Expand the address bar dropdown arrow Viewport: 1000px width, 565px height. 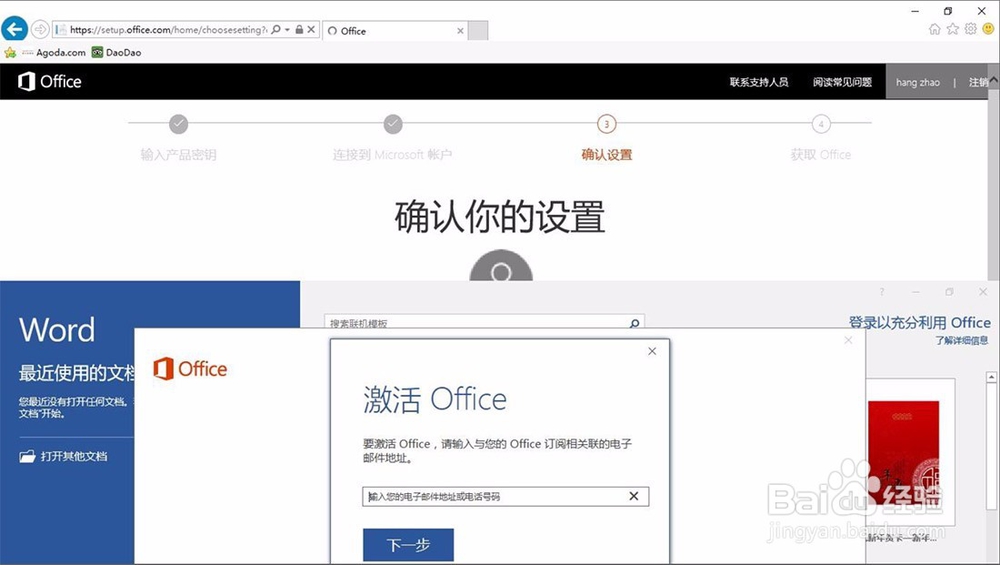(x=287, y=29)
